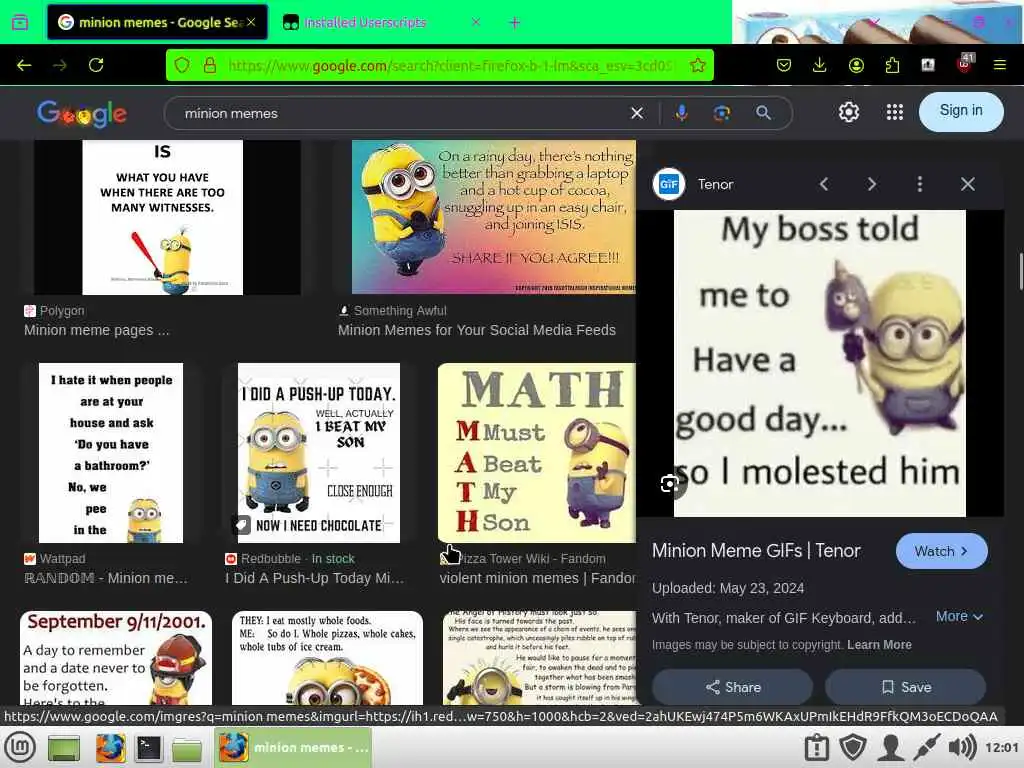Open file manager folder in taskbar
Screen dimensions: 1024x768
point(187,749)
